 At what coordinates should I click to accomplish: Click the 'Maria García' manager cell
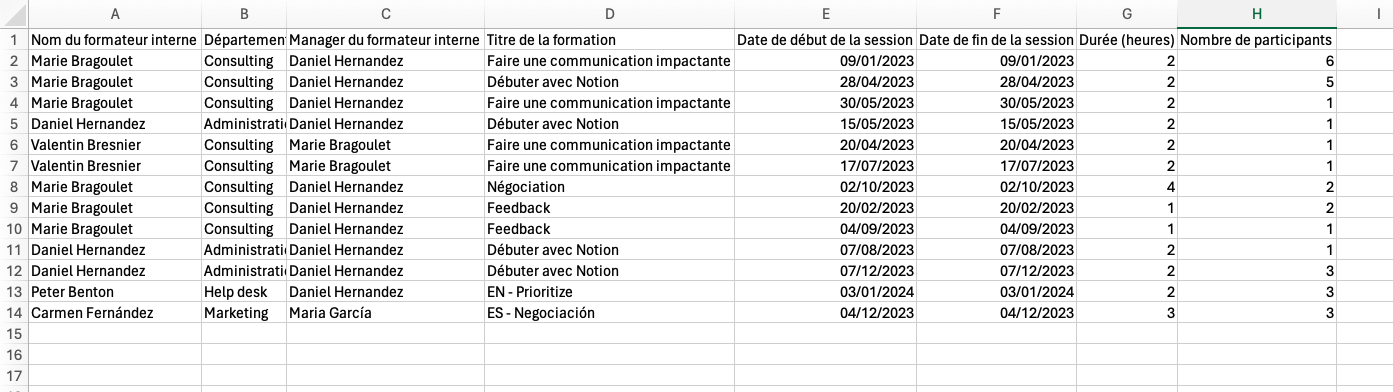point(386,313)
